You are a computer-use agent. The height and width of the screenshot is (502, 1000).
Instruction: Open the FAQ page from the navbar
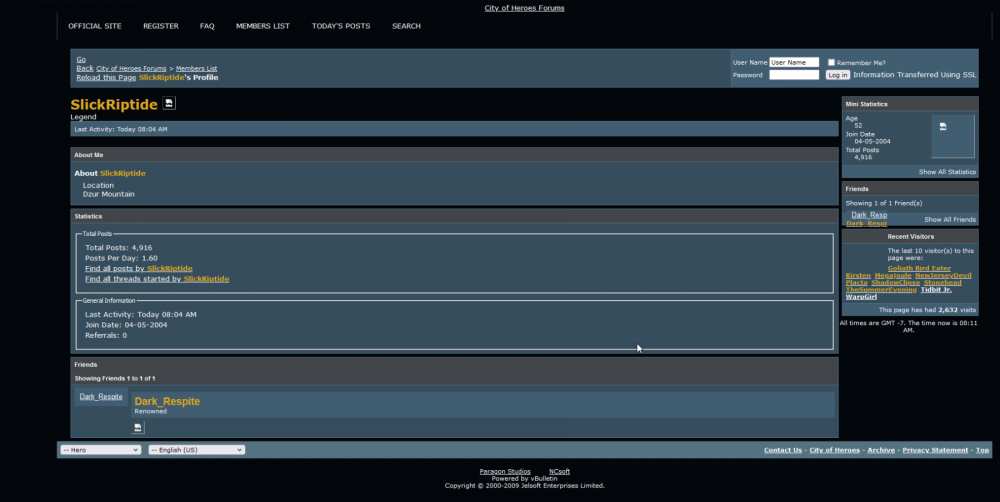coord(207,26)
